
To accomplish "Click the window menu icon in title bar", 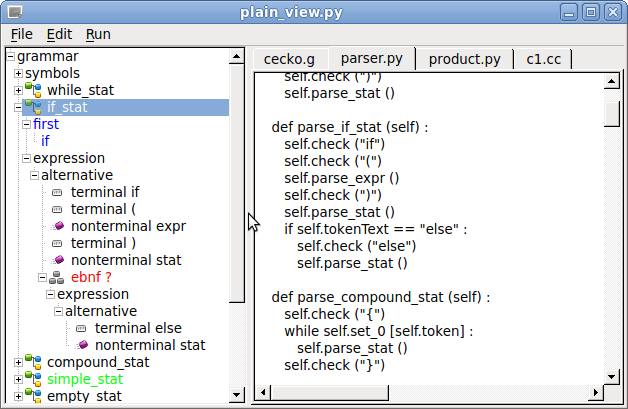I will [15, 12].
